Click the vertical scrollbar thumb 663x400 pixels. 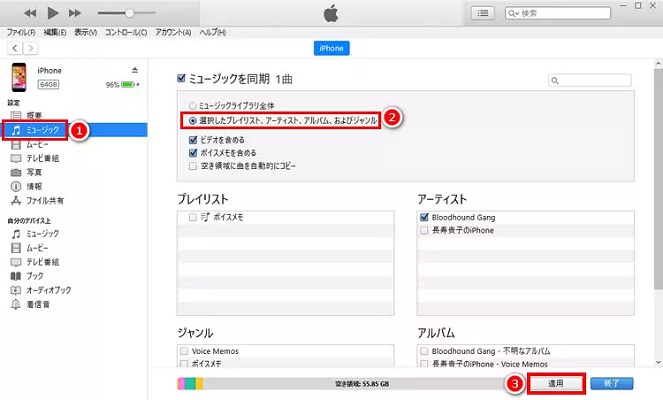click(x=658, y=178)
